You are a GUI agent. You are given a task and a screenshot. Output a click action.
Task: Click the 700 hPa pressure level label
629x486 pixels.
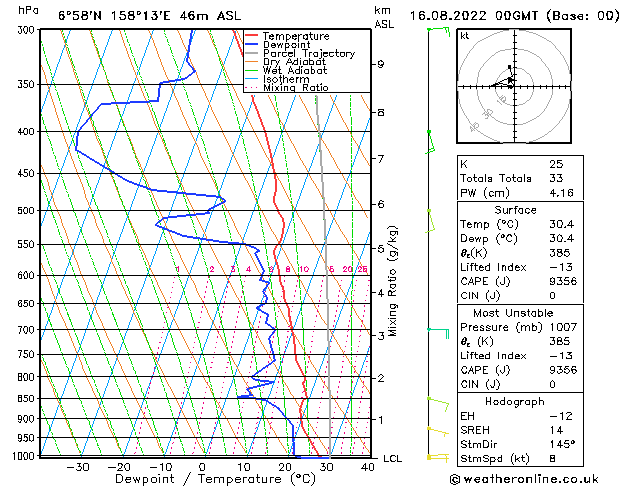[x=27, y=330]
